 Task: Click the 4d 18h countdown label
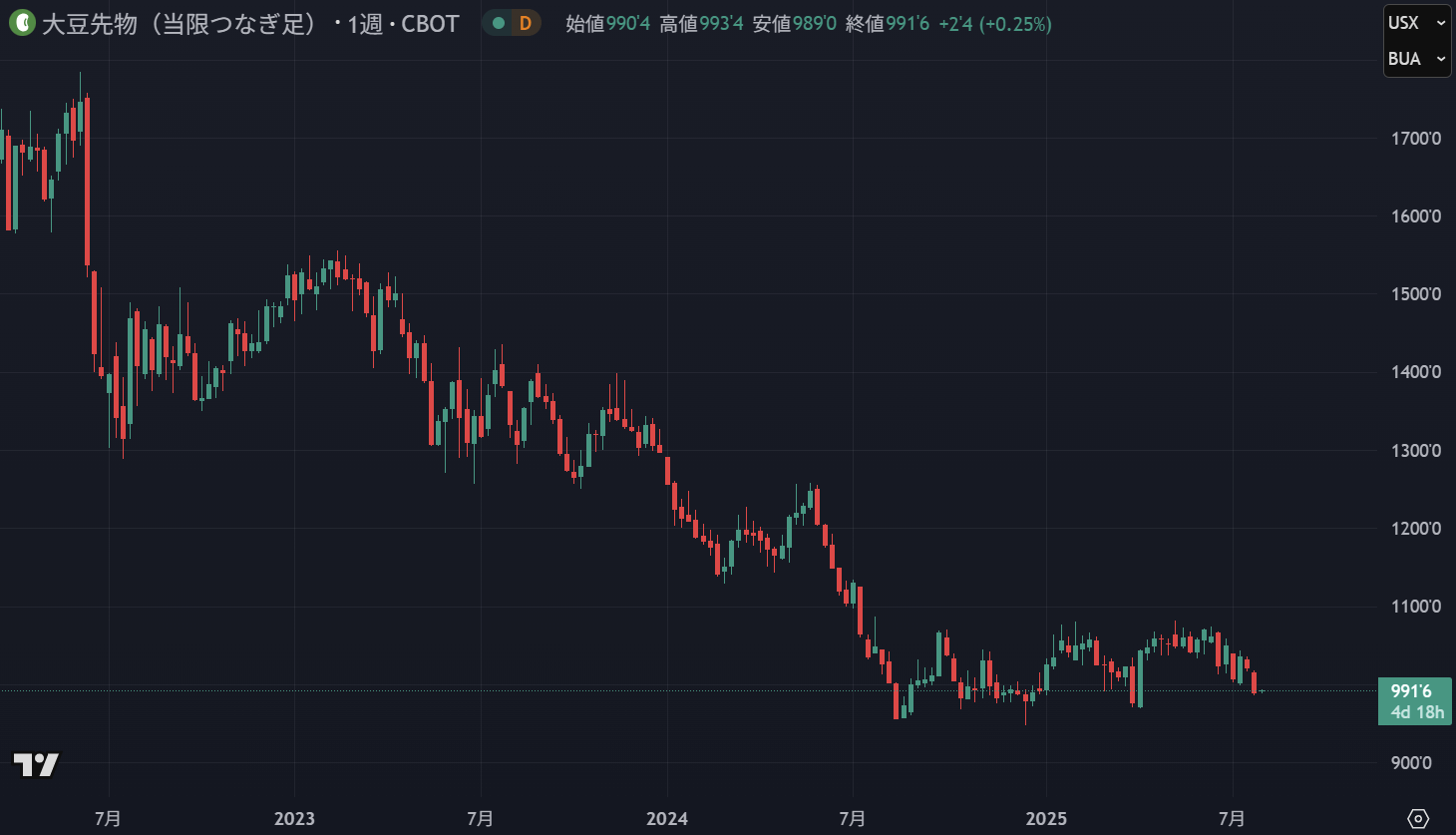[x=1417, y=712]
